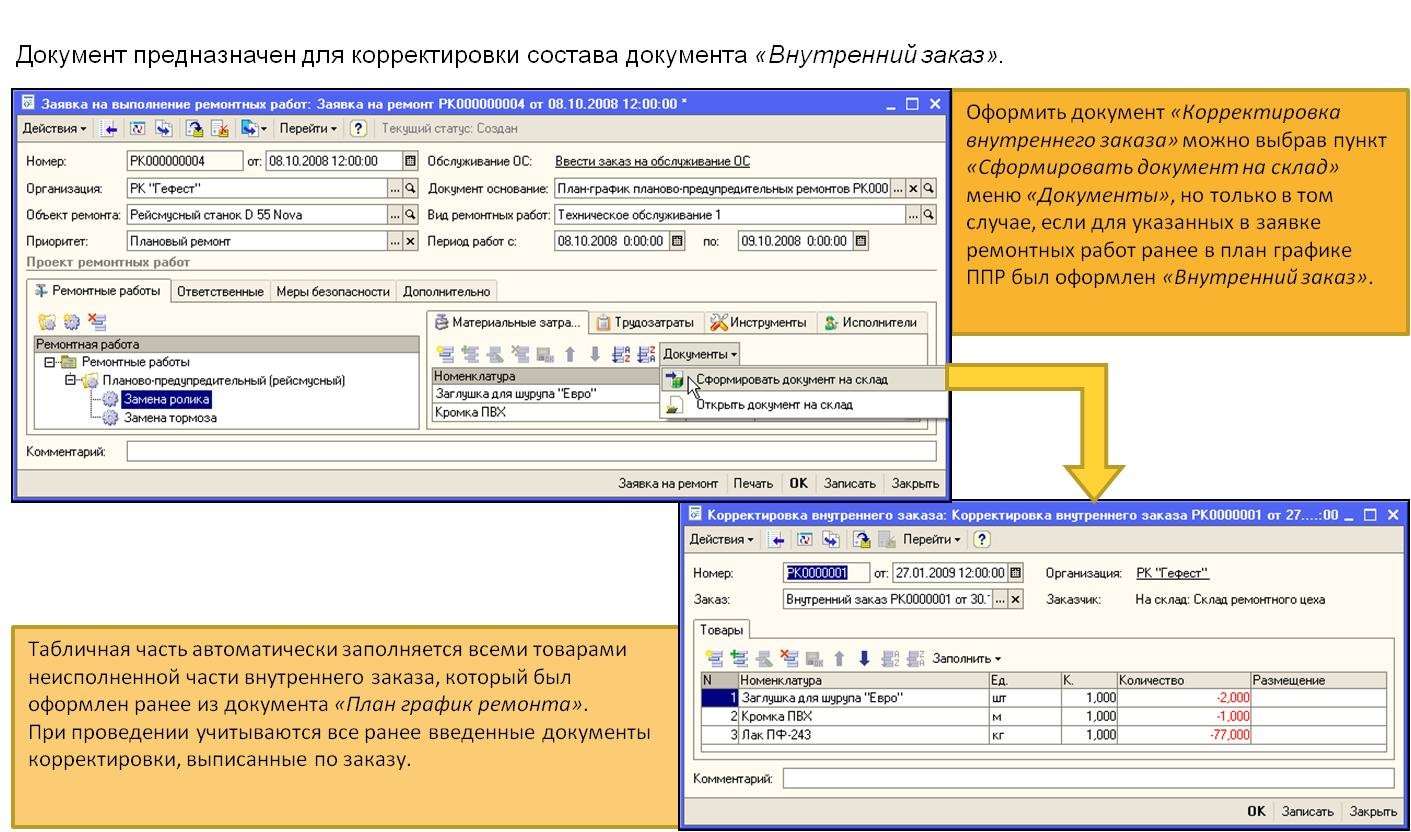Viewport: 1411px width, 832px height.
Task: Choose Открыть документ на склад menu item
Action: click(x=803, y=404)
